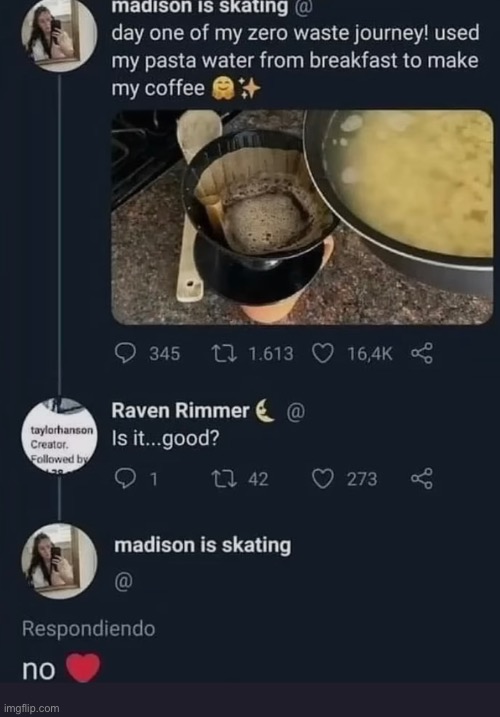Open the pasta water coffee photo

click(302, 217)
